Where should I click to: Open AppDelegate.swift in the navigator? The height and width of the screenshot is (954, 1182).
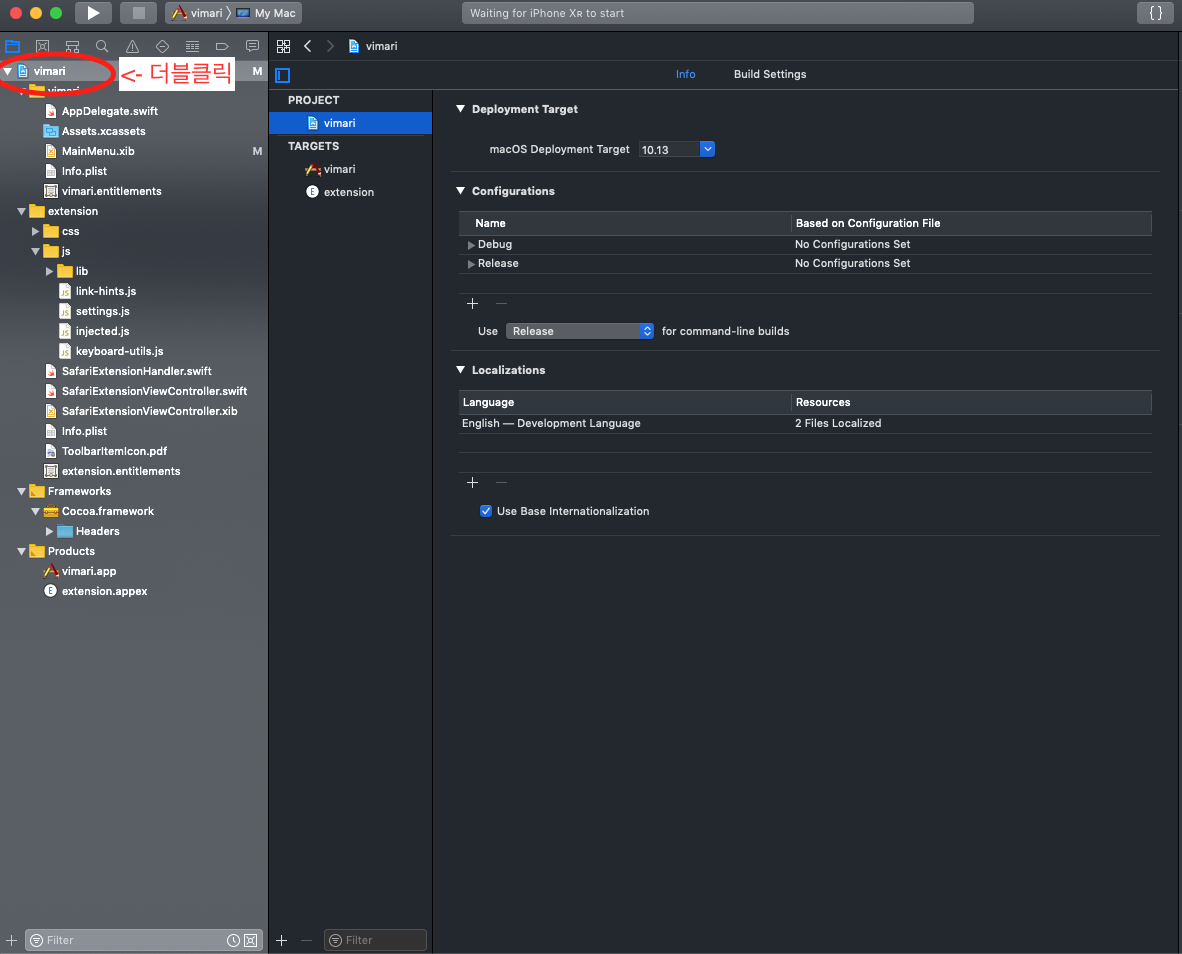[109, 111]
